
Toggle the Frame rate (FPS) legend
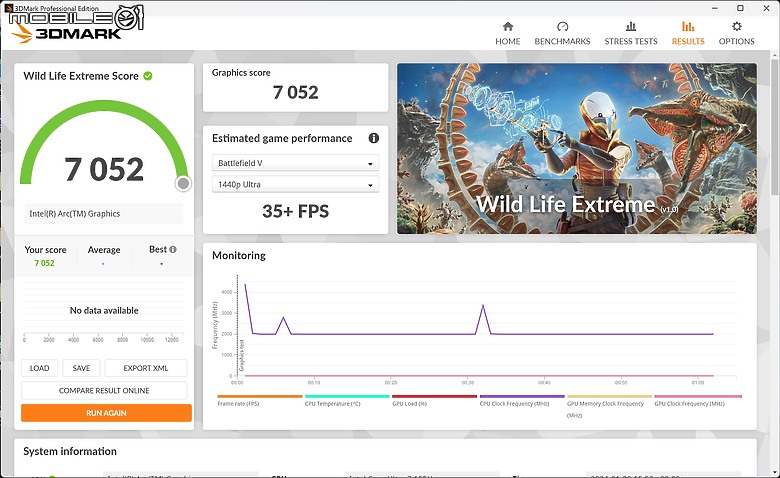(260, 400)
